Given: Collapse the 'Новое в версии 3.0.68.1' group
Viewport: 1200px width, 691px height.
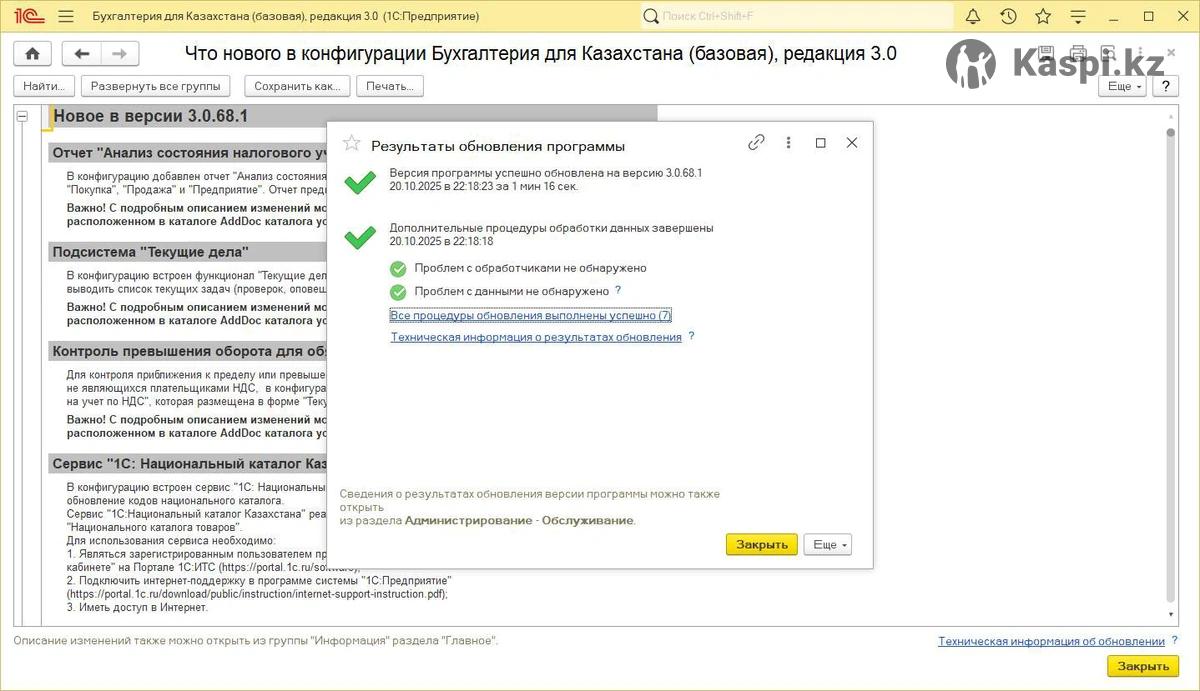Looking at the screenshot, I should coord(22,116).
